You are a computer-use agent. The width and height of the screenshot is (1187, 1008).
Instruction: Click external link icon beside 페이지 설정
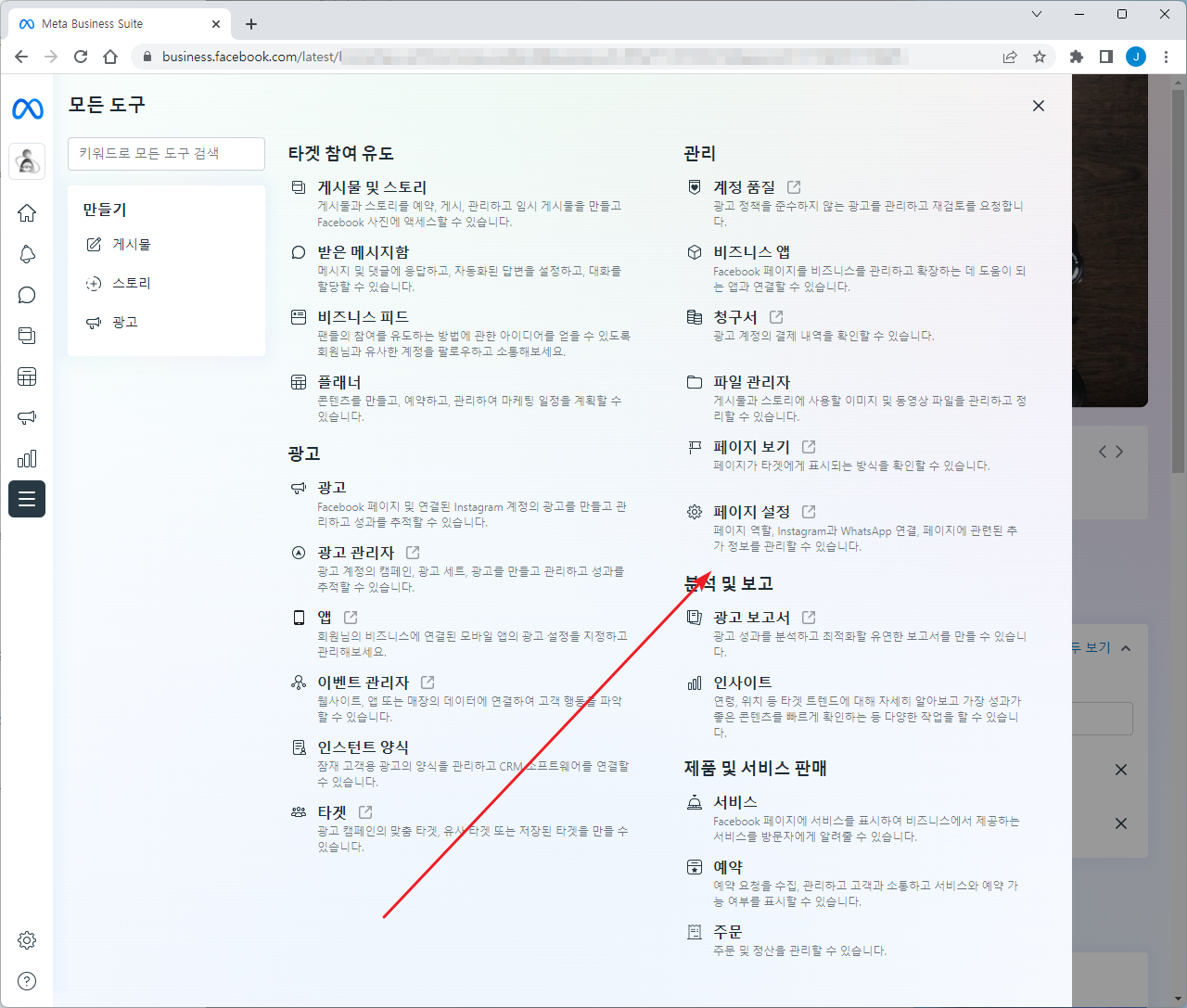pos(809,512)
